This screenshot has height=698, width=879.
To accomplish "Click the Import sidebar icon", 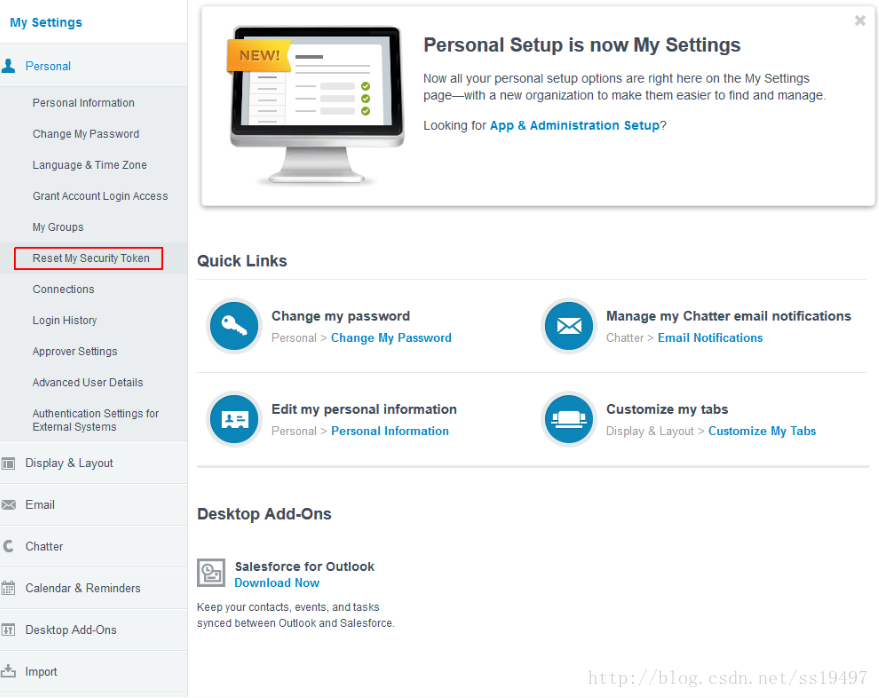I will click(x=8, y=671).
